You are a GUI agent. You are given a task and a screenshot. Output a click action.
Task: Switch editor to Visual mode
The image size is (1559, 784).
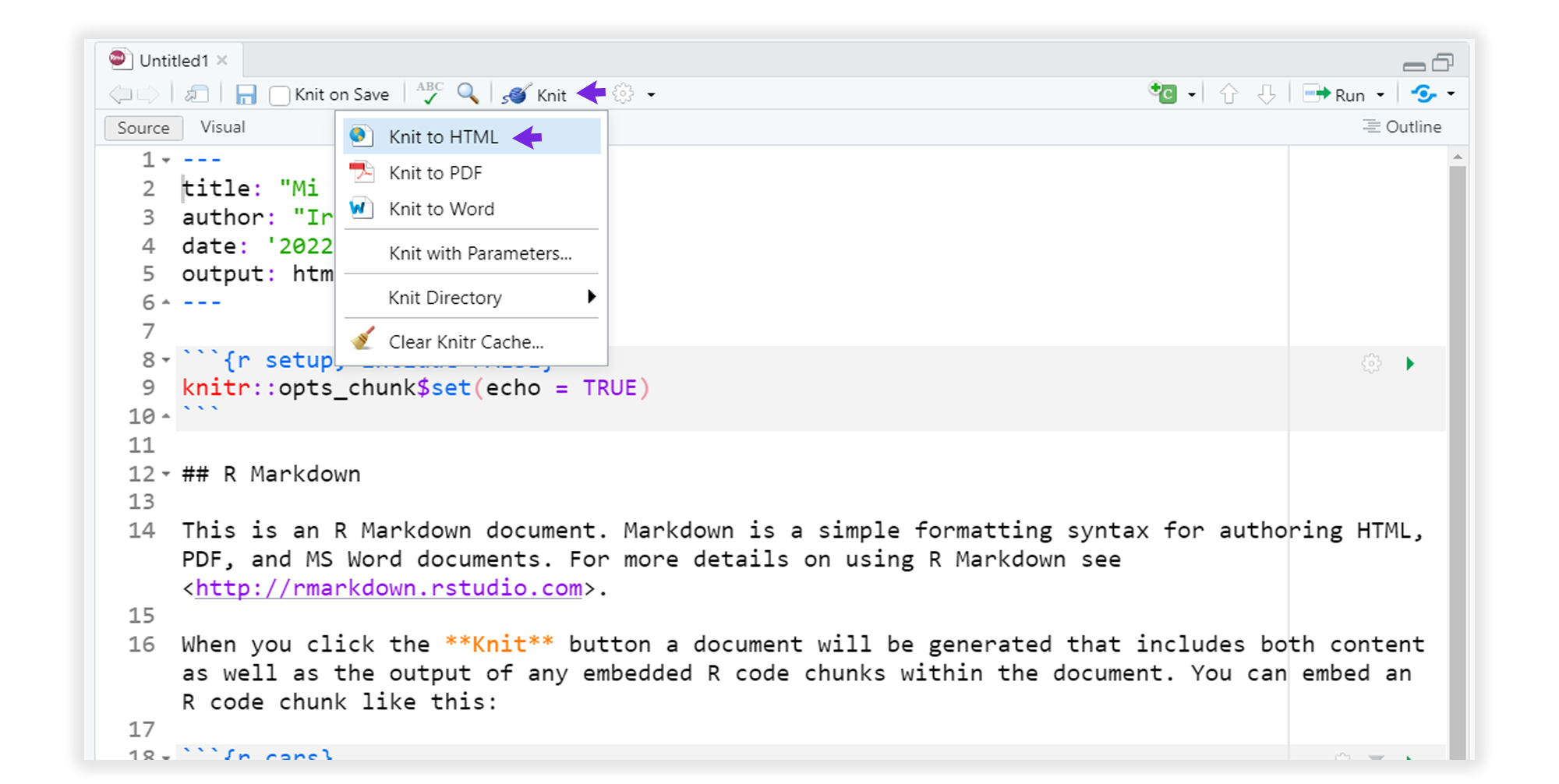222,127
